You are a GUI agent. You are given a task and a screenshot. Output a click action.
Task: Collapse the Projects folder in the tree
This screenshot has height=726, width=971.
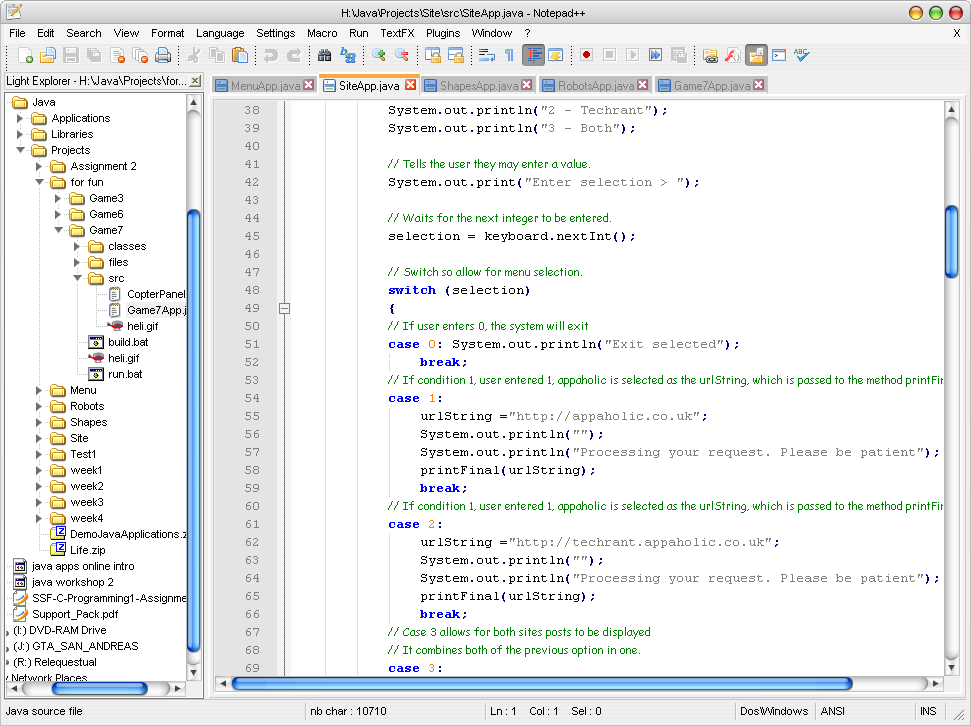20,150
